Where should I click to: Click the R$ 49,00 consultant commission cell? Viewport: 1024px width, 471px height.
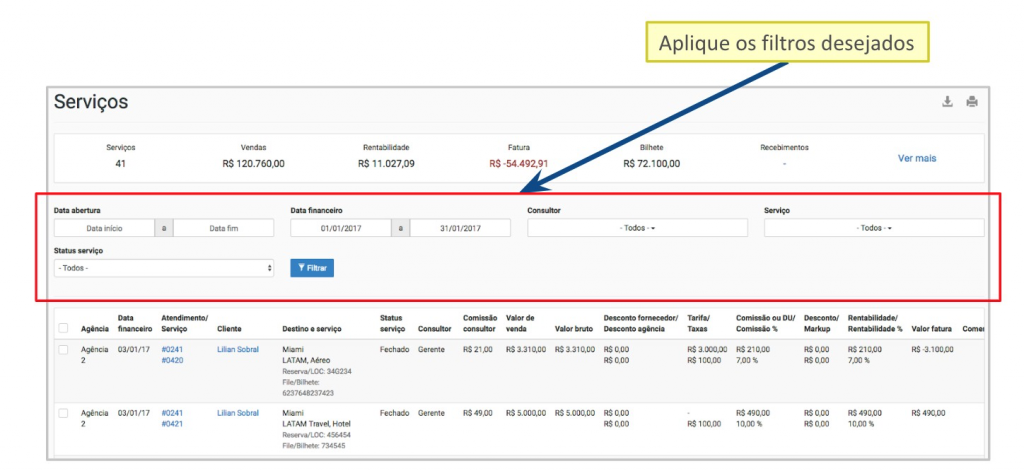pyautogui.click(x=478, y=413)
